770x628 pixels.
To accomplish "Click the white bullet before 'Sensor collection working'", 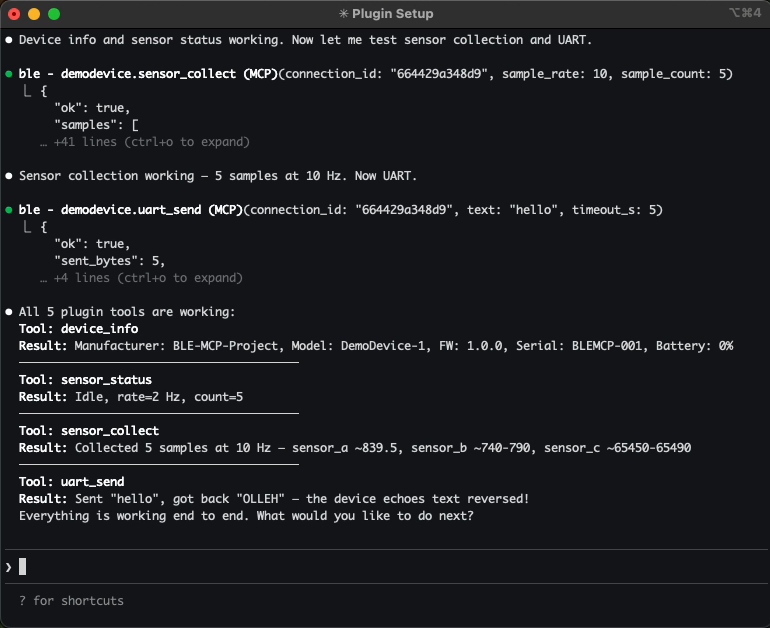I will tap(9, 176).
